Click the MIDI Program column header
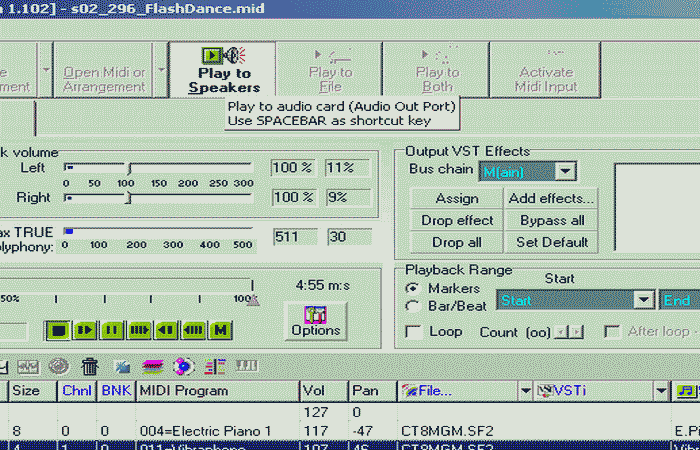This screenshot has width=700, height=450. [215, 390]
